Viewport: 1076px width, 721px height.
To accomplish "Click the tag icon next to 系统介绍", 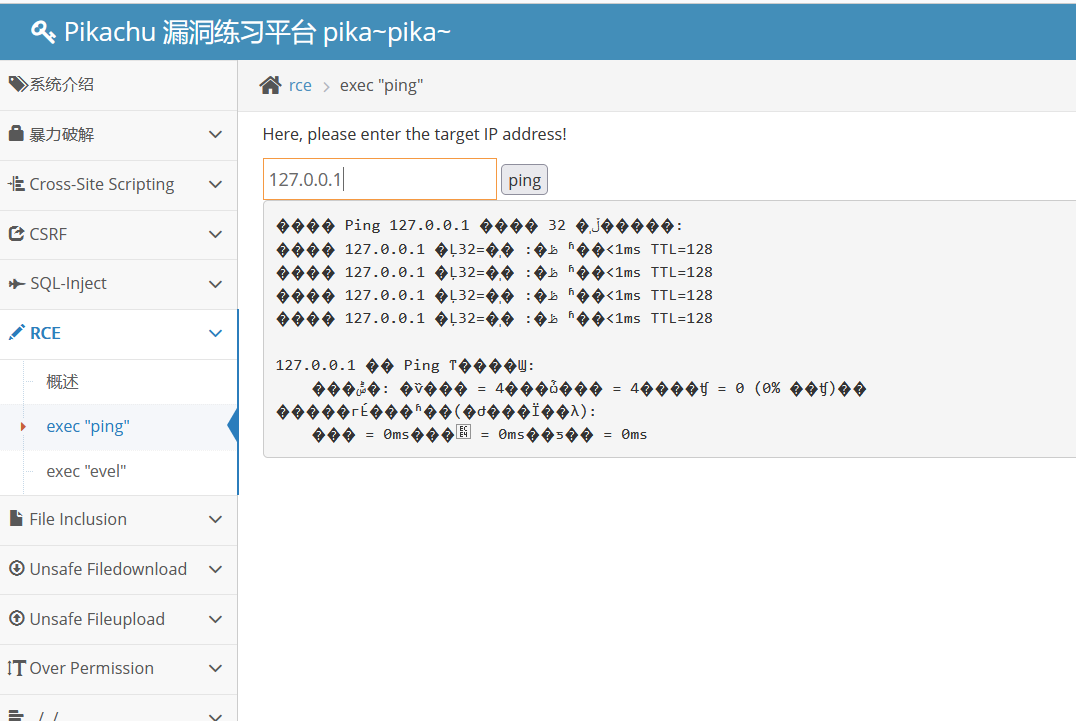I will tap(18, 84).
